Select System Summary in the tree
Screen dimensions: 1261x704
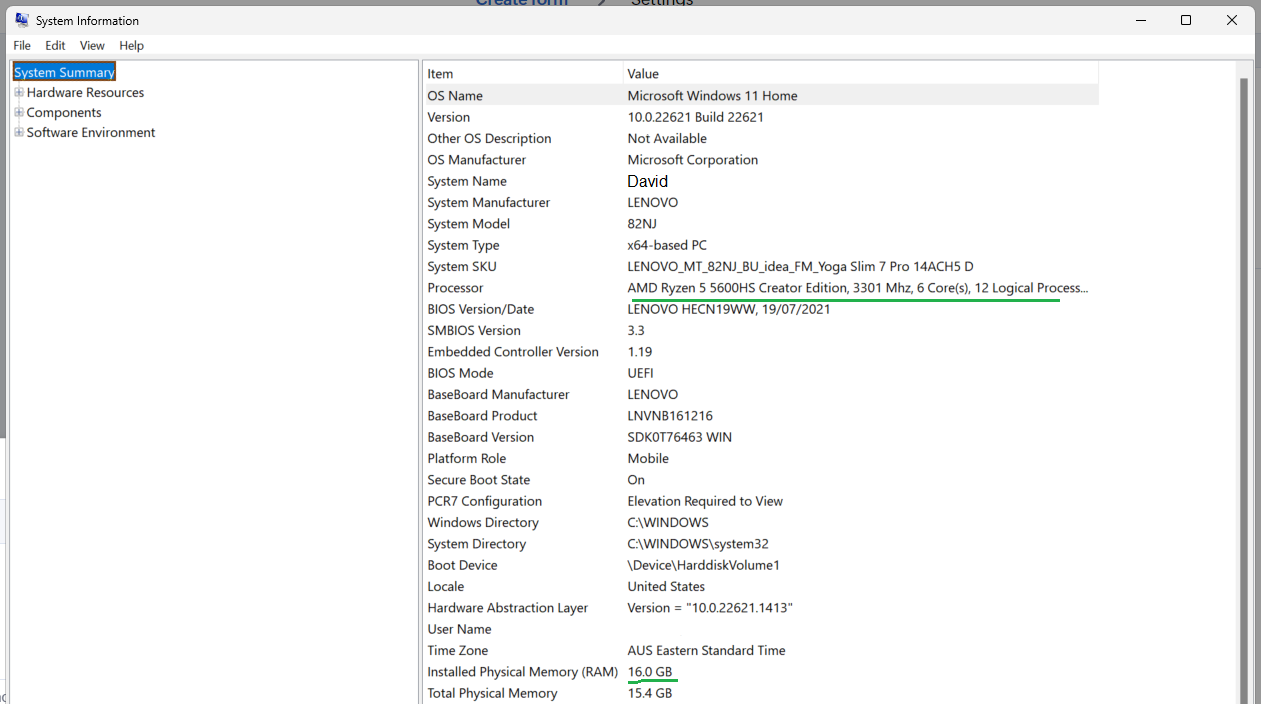coord(64,72)
